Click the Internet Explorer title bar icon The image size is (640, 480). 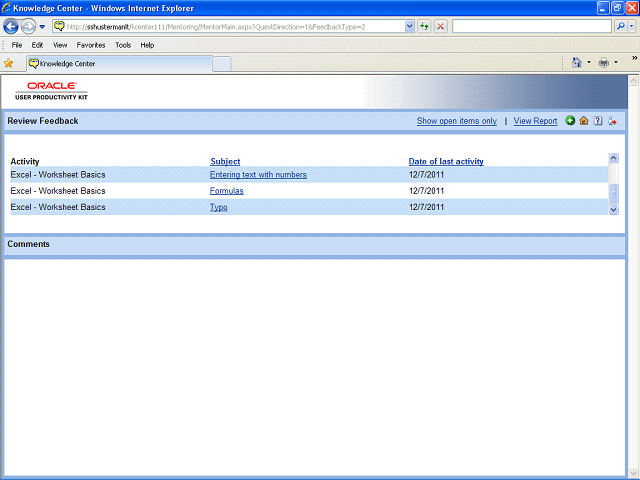click(x=6, y=8)
